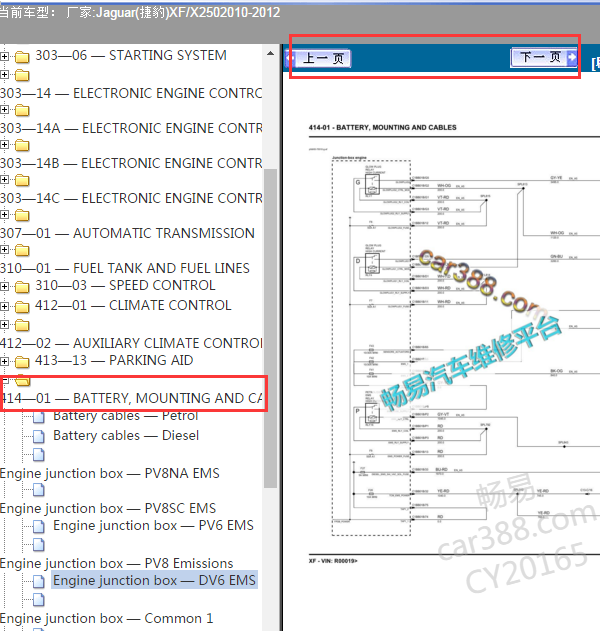600x631 pixels.
Task: Click folder icon above 303—14B label
Action: tap(22, 145)
